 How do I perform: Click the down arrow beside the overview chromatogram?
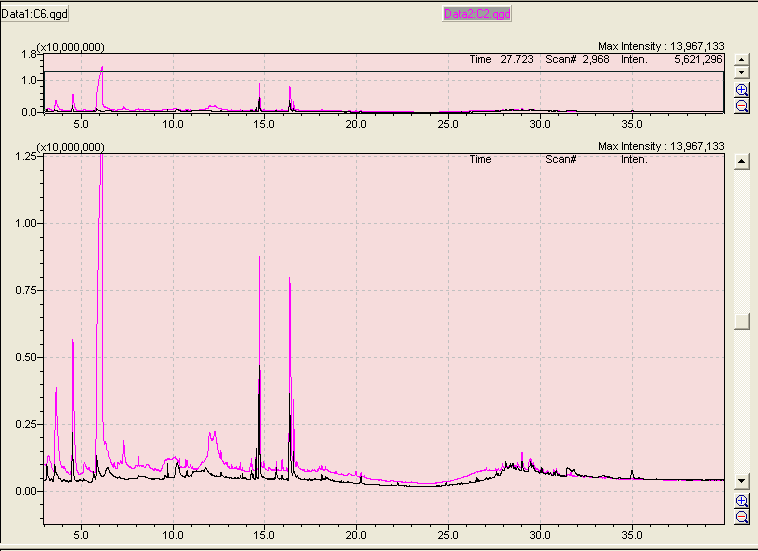coord(742,73)
